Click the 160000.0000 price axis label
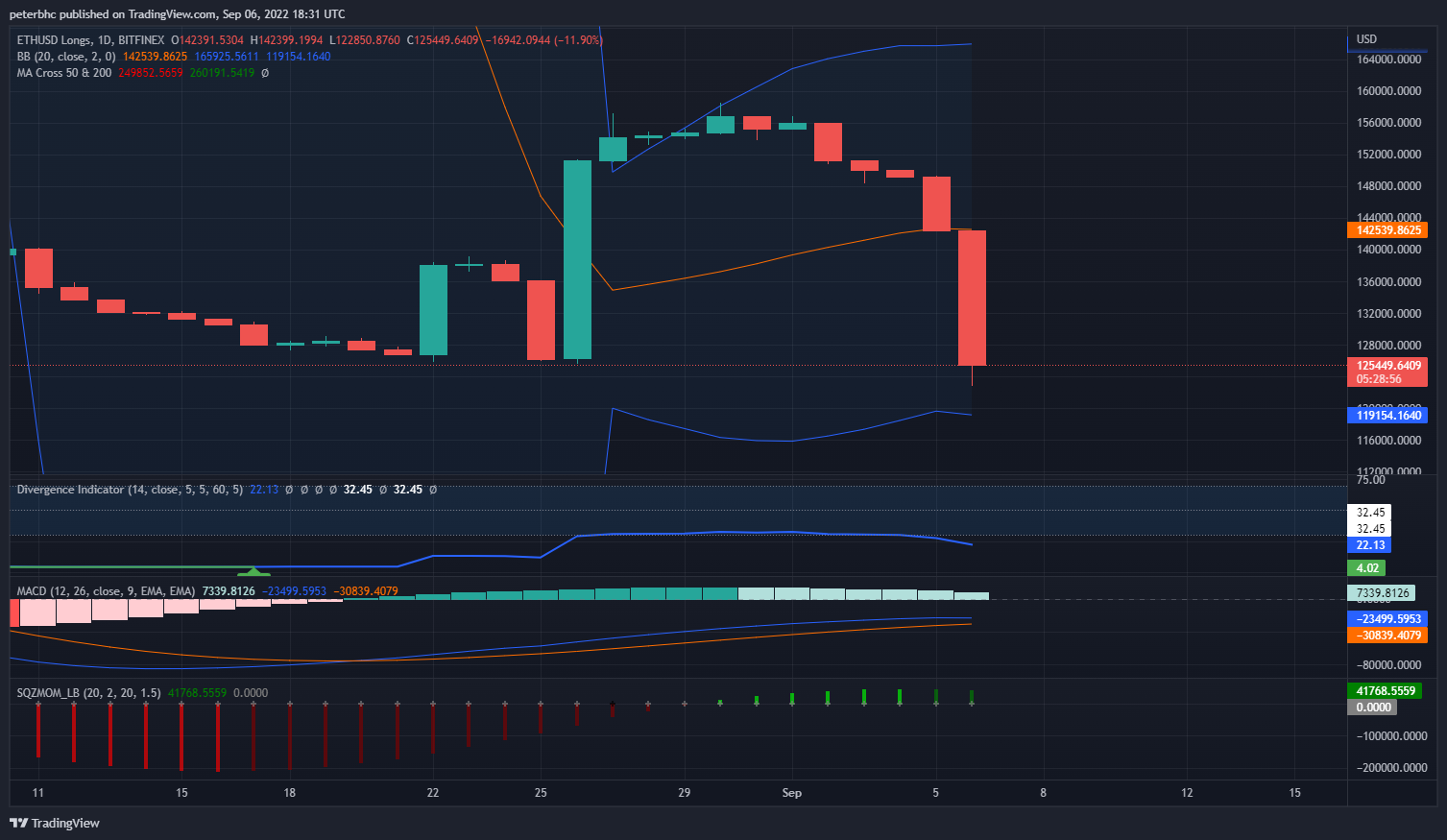This screenshot has height=840, width=1447. coord(1388,91)
